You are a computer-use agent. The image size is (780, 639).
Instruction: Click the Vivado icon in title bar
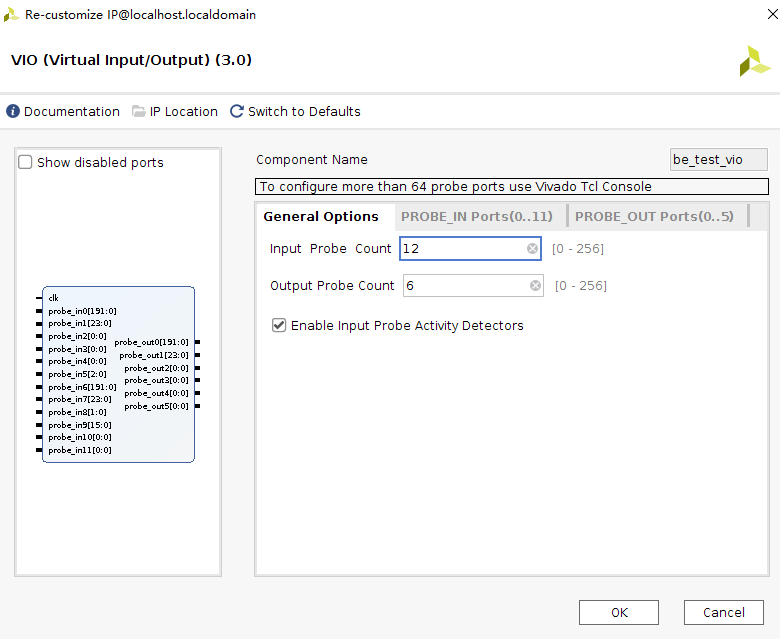[x=12, y=15]
